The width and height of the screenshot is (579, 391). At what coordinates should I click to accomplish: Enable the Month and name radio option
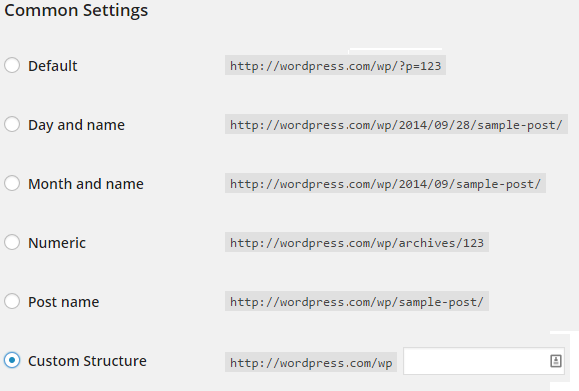[12, 184]
